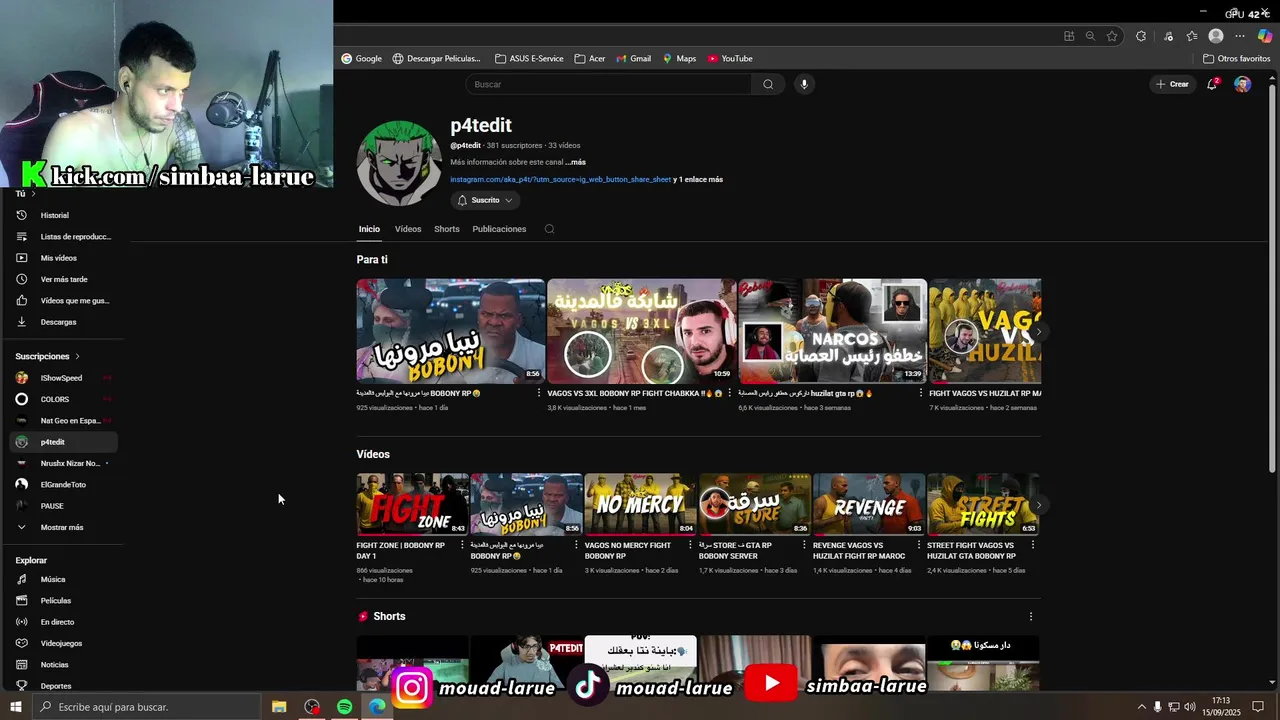Switch to the Shorts tab

pos(447,229)
